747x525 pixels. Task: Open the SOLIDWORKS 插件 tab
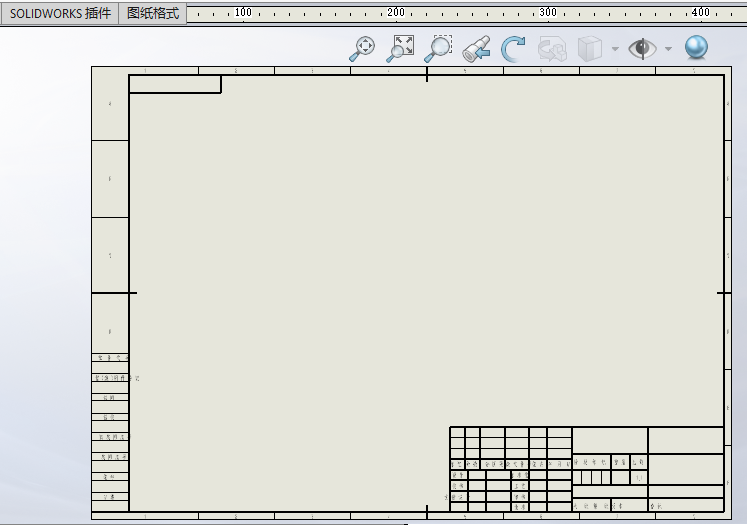point(60,13)
